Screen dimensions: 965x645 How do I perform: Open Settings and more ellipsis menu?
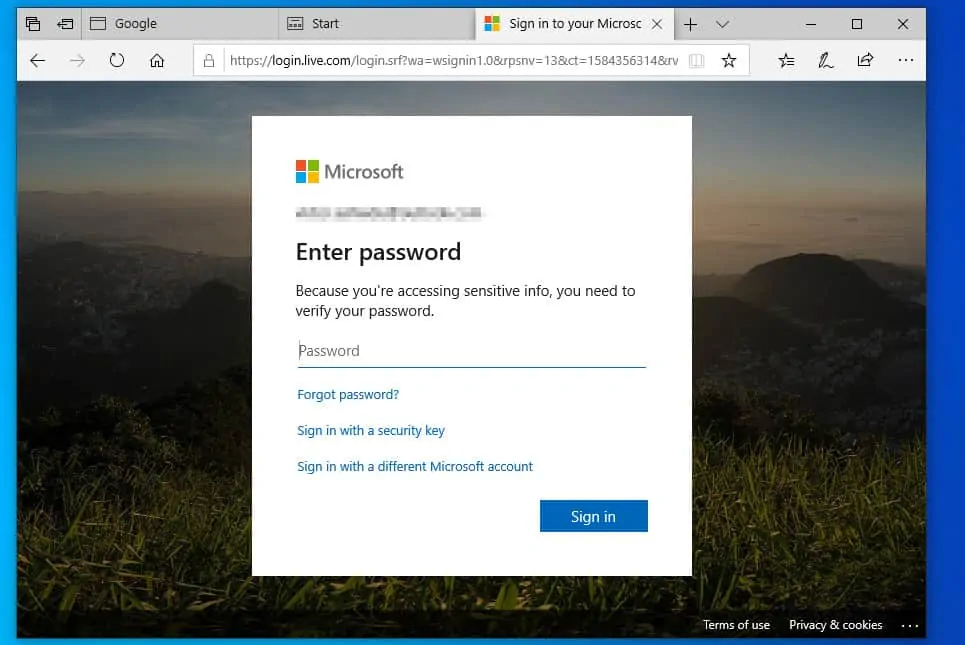click(905, 61)
